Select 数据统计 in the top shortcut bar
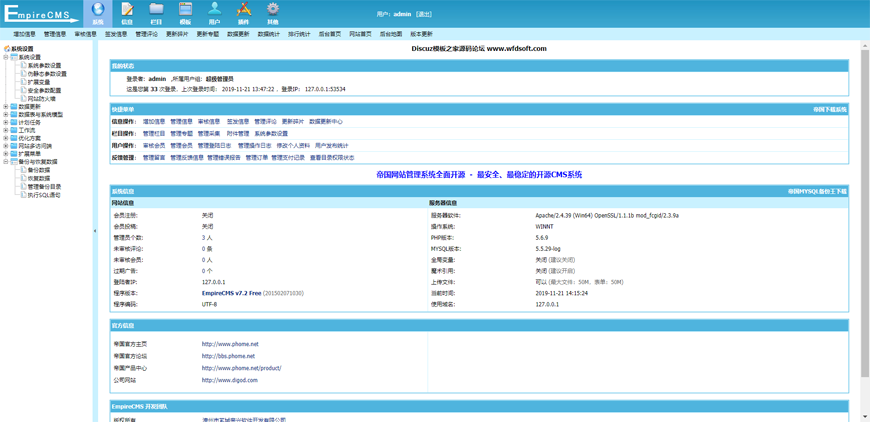 click(269, 34)
